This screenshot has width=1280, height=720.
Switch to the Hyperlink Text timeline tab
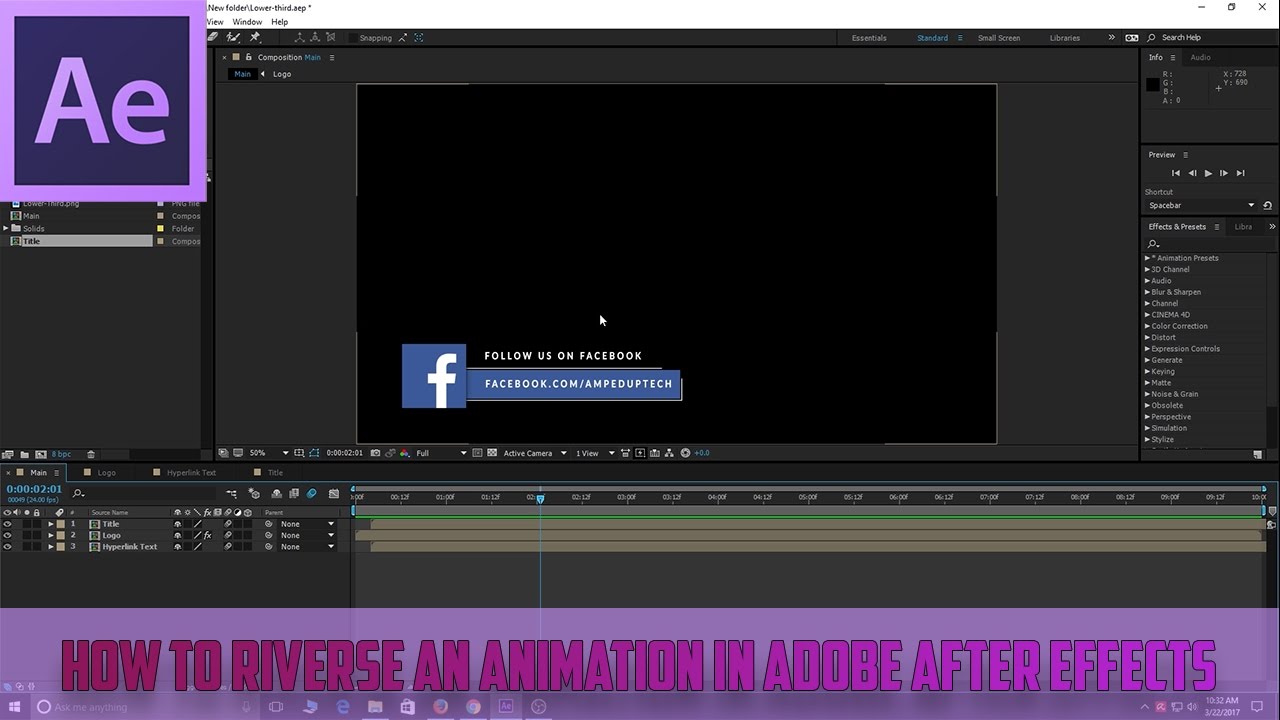[x=191, y=472]
